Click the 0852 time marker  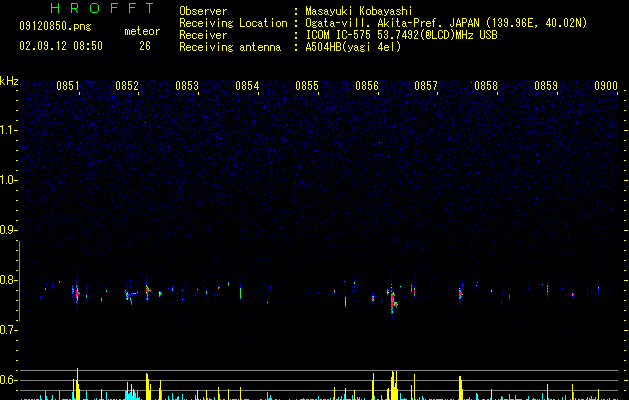click(x=127, y=86)
